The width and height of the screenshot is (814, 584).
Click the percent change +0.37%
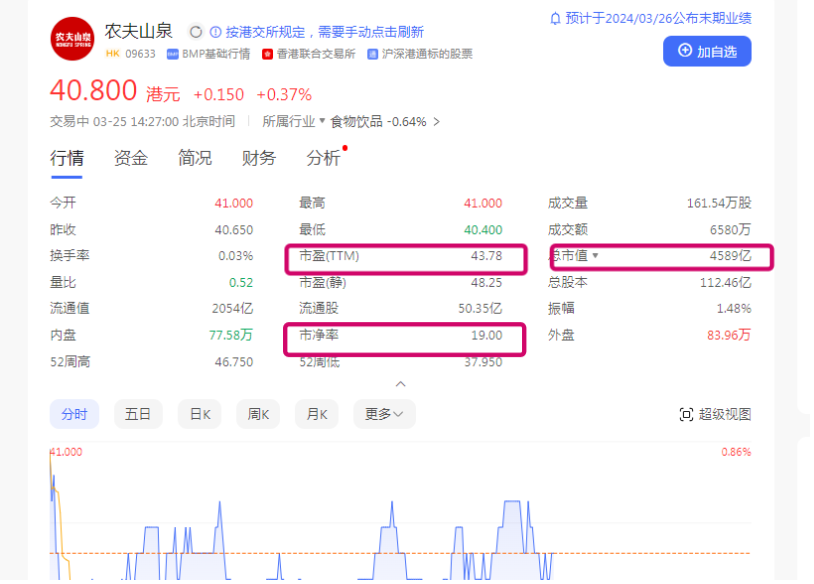[284, 94]
